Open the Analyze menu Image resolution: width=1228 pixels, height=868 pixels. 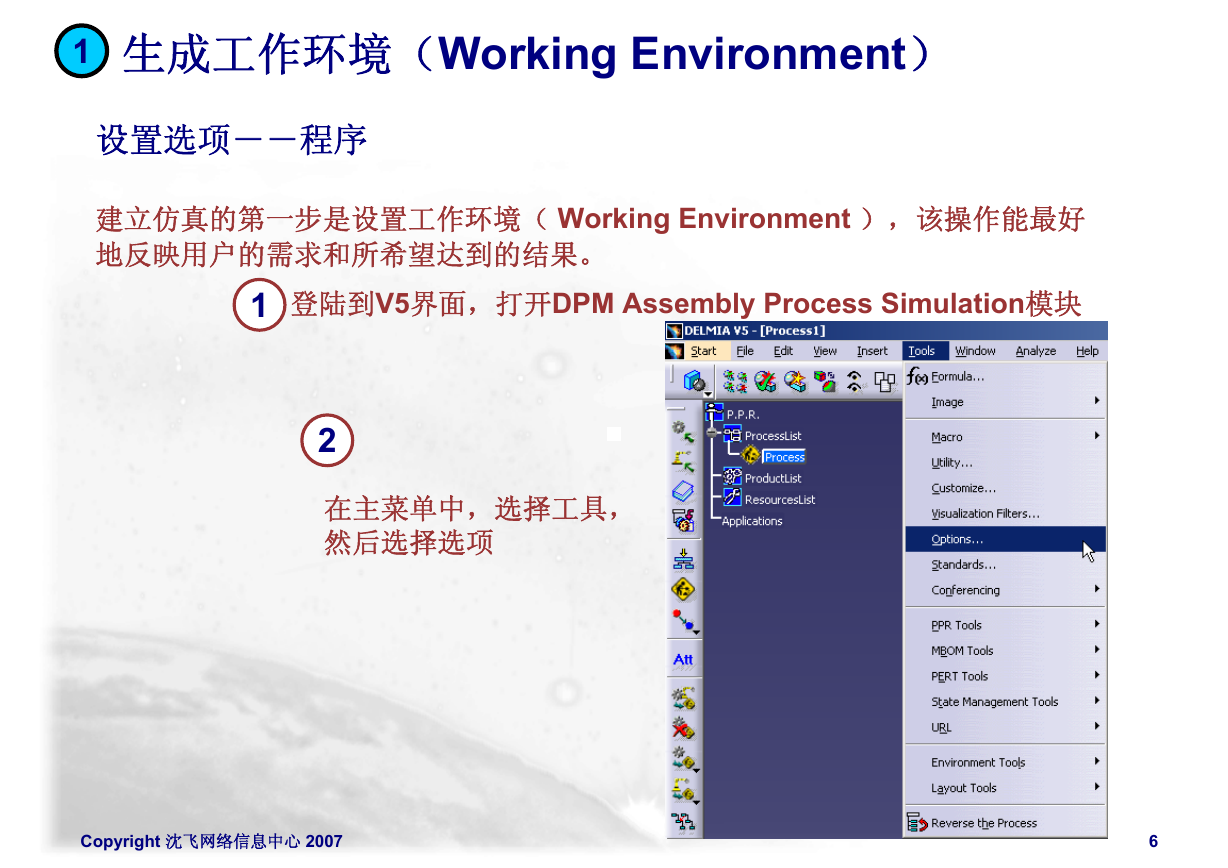[x=1036, y=351]
